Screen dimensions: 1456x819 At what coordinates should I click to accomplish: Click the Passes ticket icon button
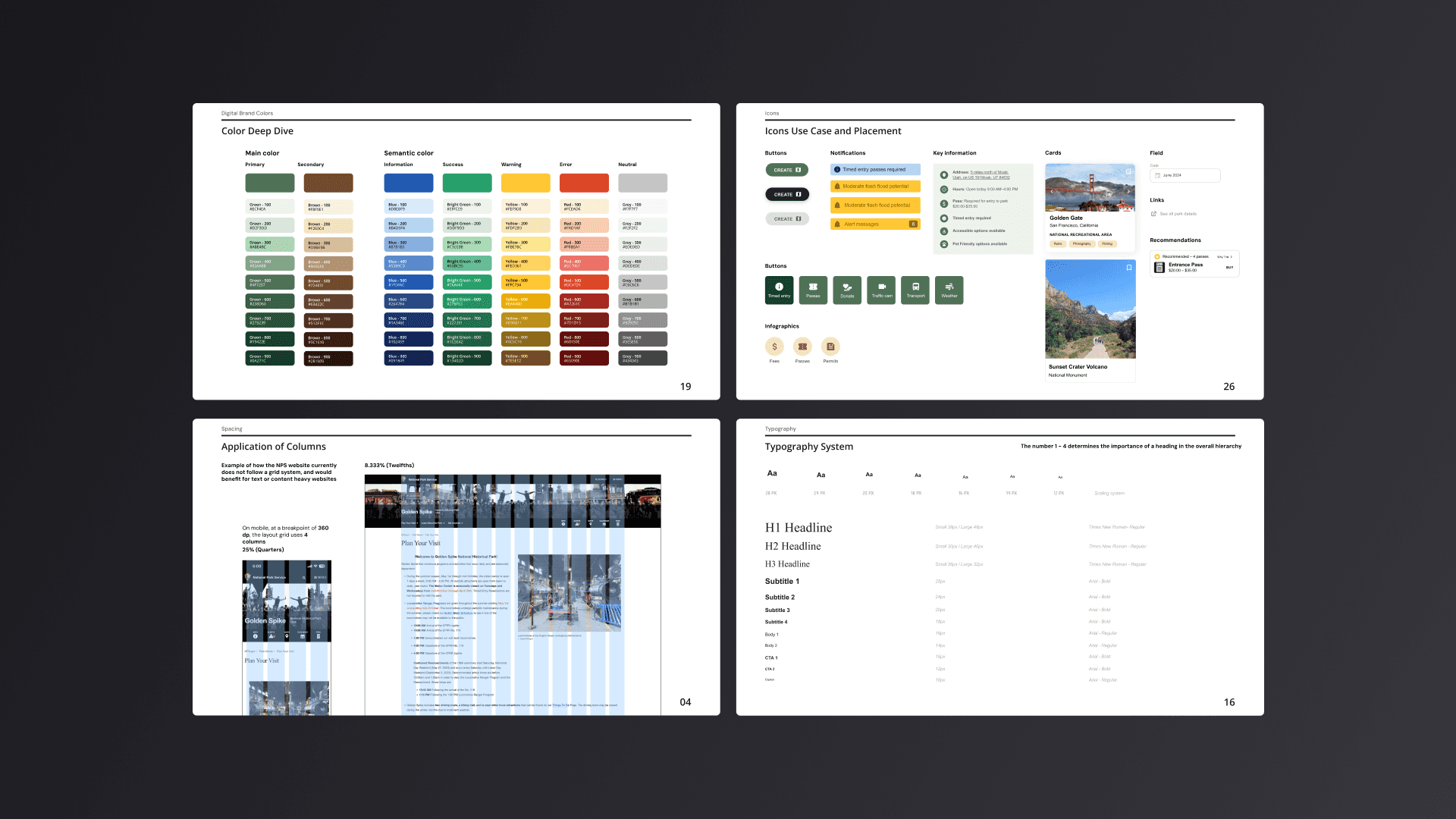(813, 290)
